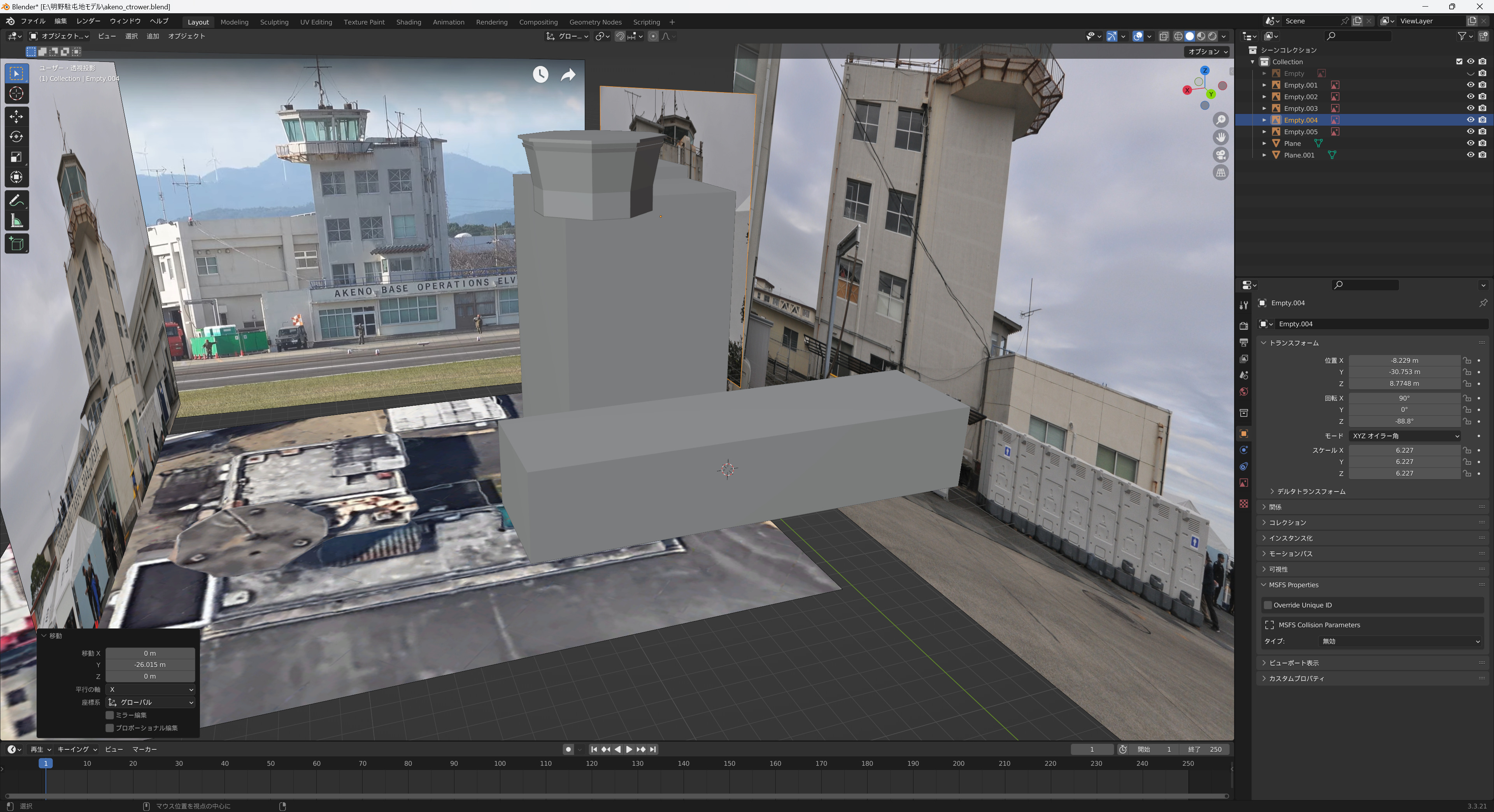This screenshot has width=1494, height=812.
Task: Enable the Override Unique ID checkbox
Action: point(1268,605)
